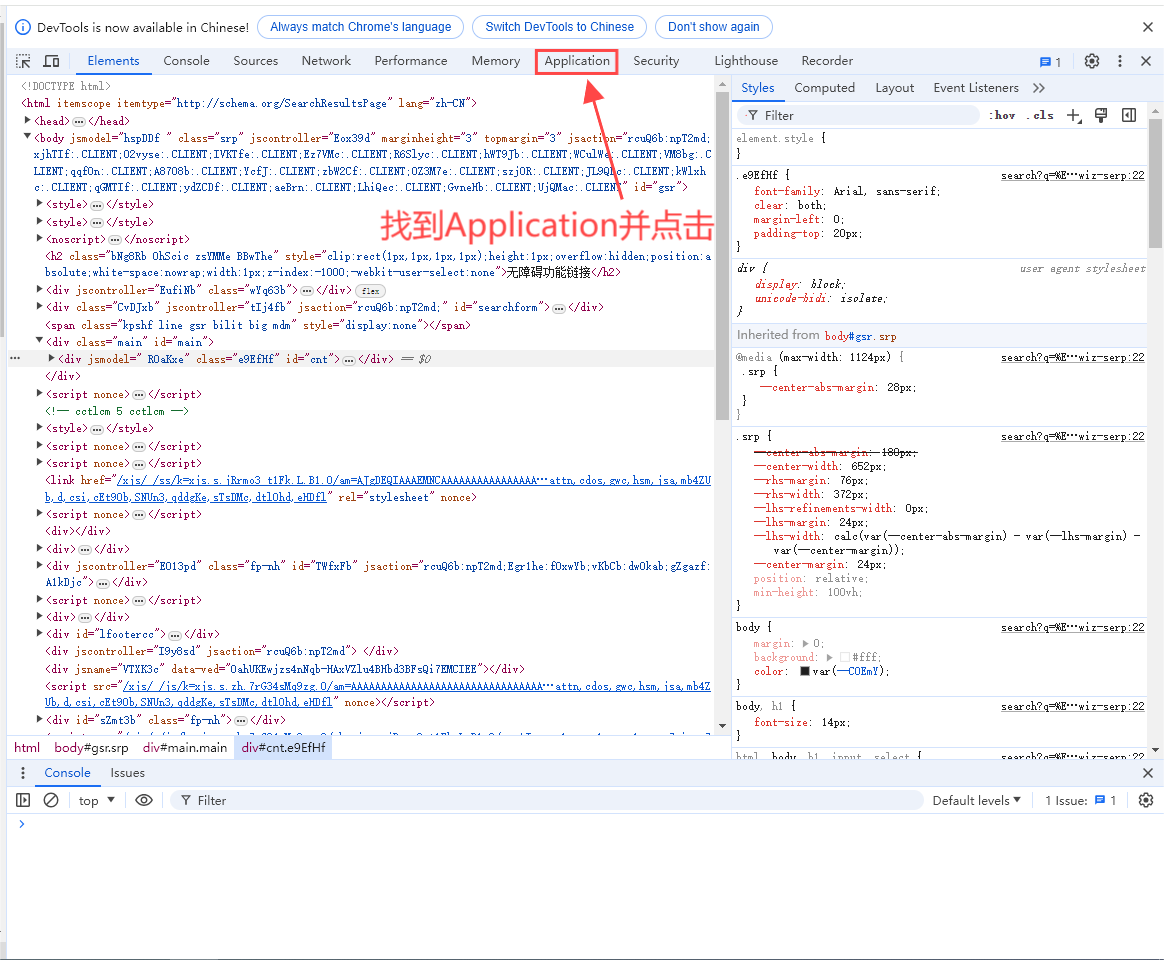Click Always match Chrome's language button
The height and width of the screenshot is (960, 1164).
[x=361, y=27]
